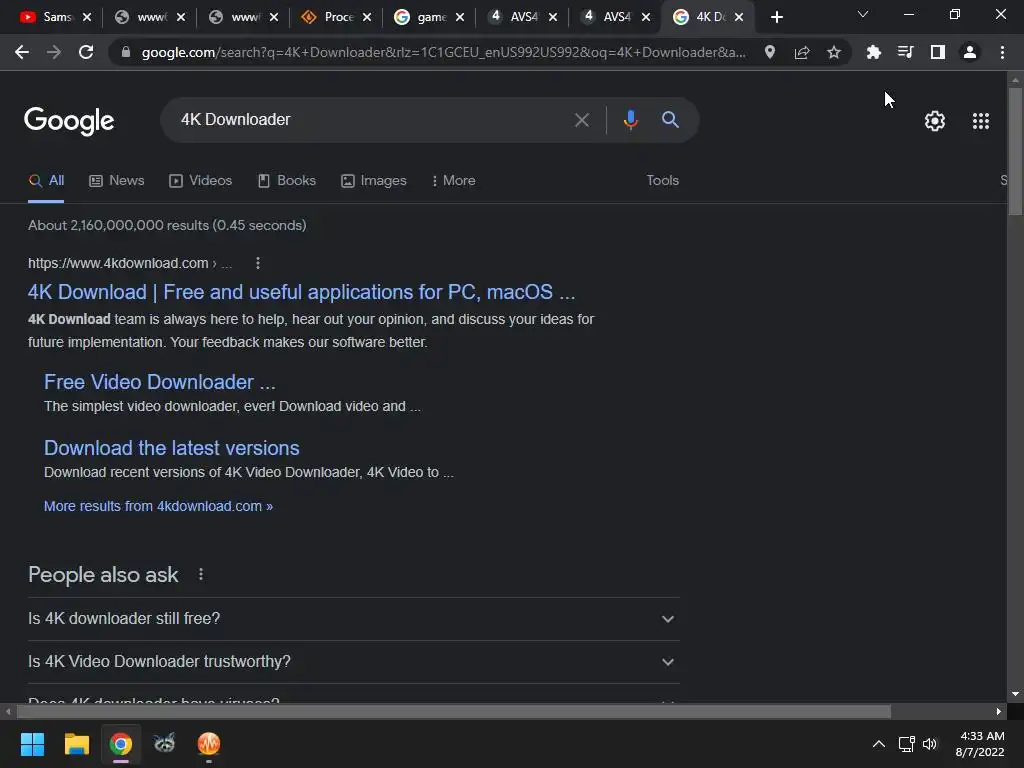View site information lock icon
This screenshot has height=768, width=1024.
(x=126, y=52)
